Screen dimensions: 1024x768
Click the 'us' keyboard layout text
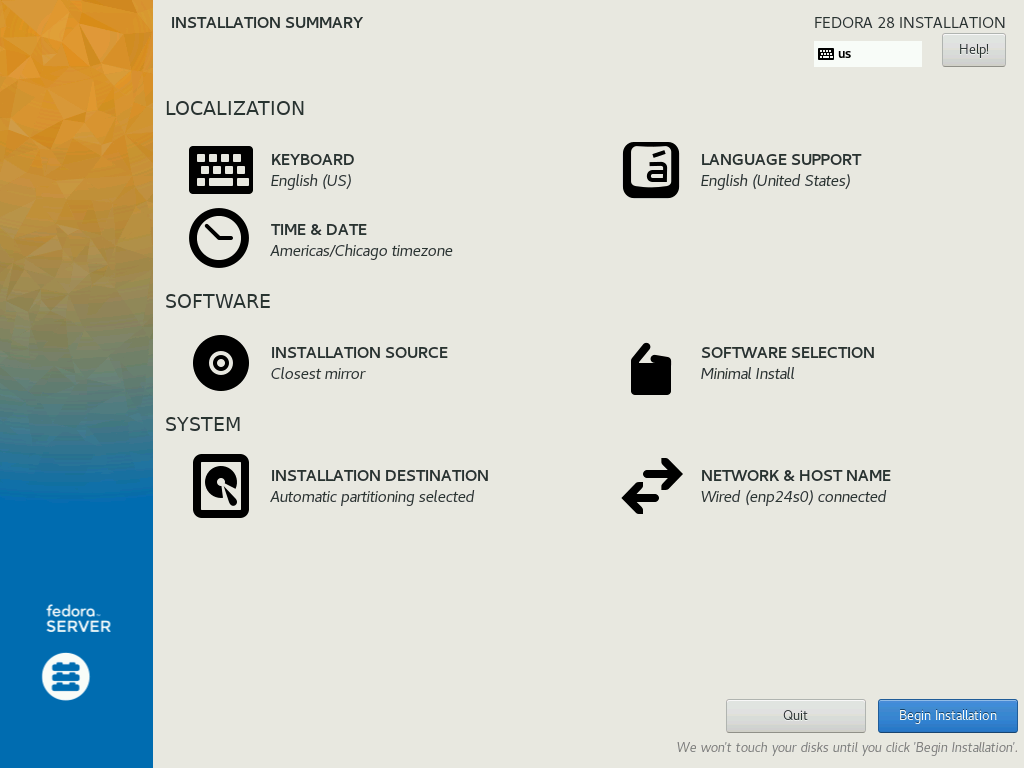point(845,54)
